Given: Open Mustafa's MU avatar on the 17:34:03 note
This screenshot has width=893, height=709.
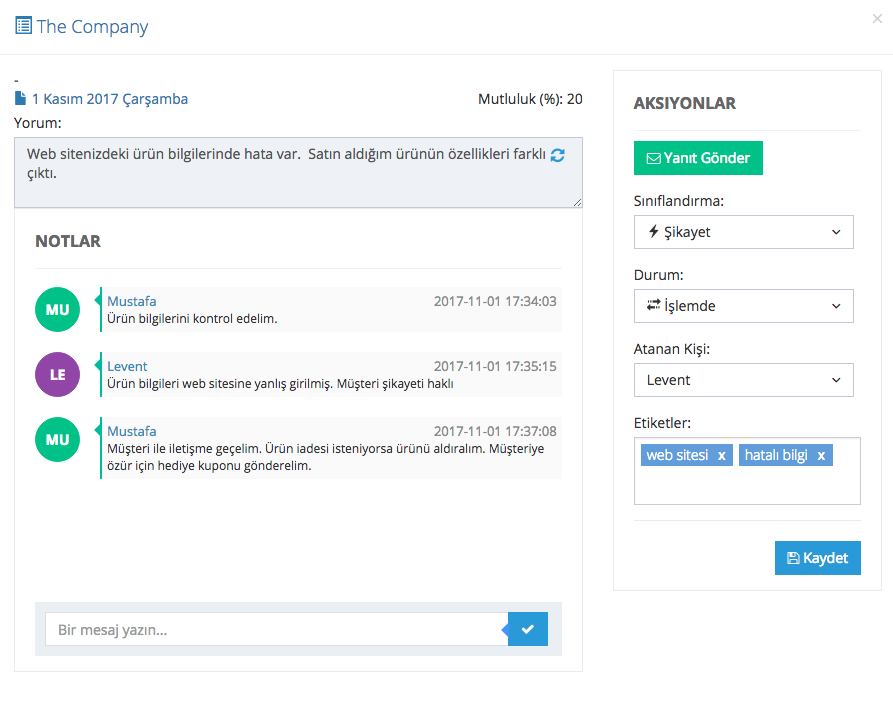Looking at the screenshot, I should coord(58,309).
